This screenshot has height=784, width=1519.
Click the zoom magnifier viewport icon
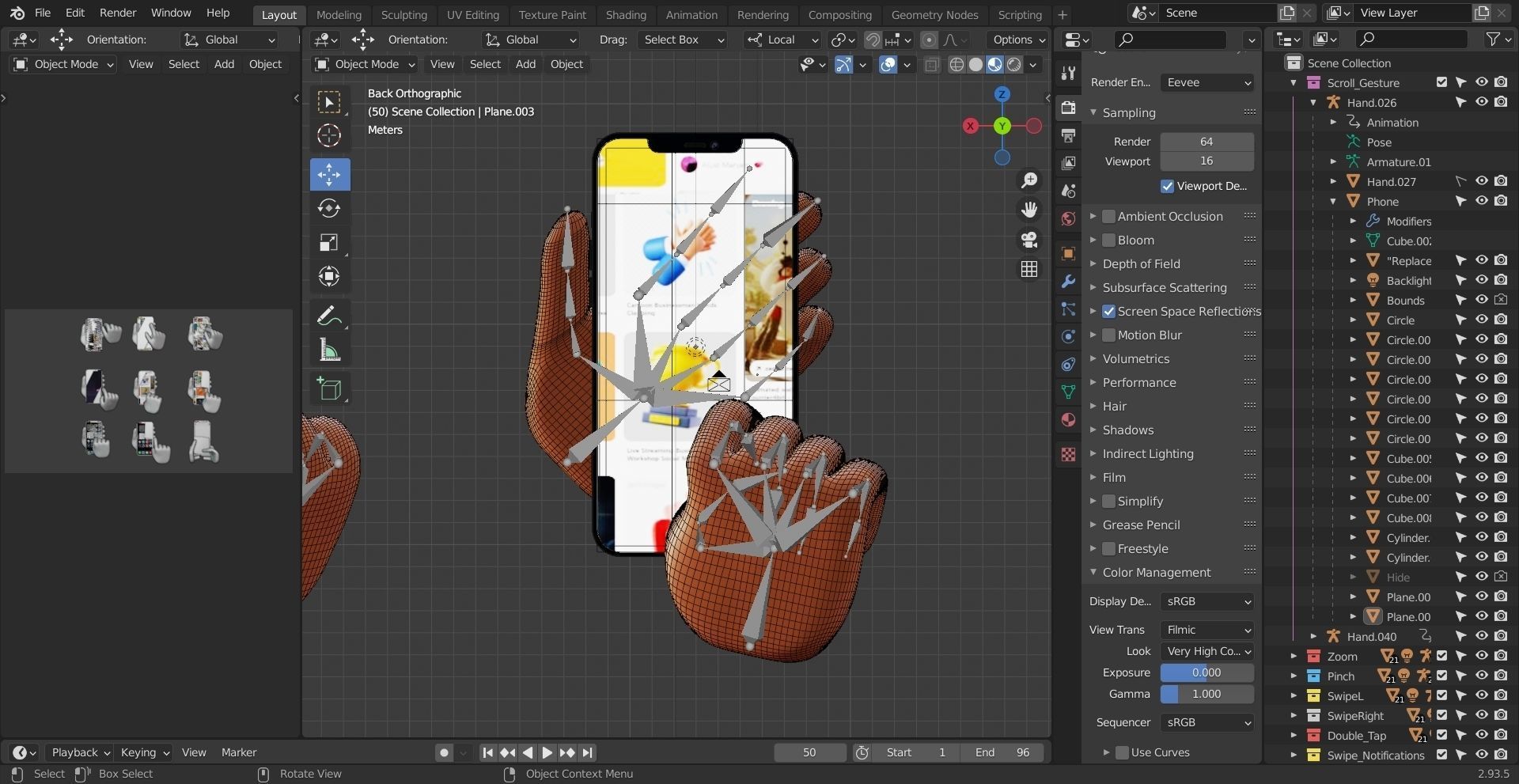pos(1029,180)
